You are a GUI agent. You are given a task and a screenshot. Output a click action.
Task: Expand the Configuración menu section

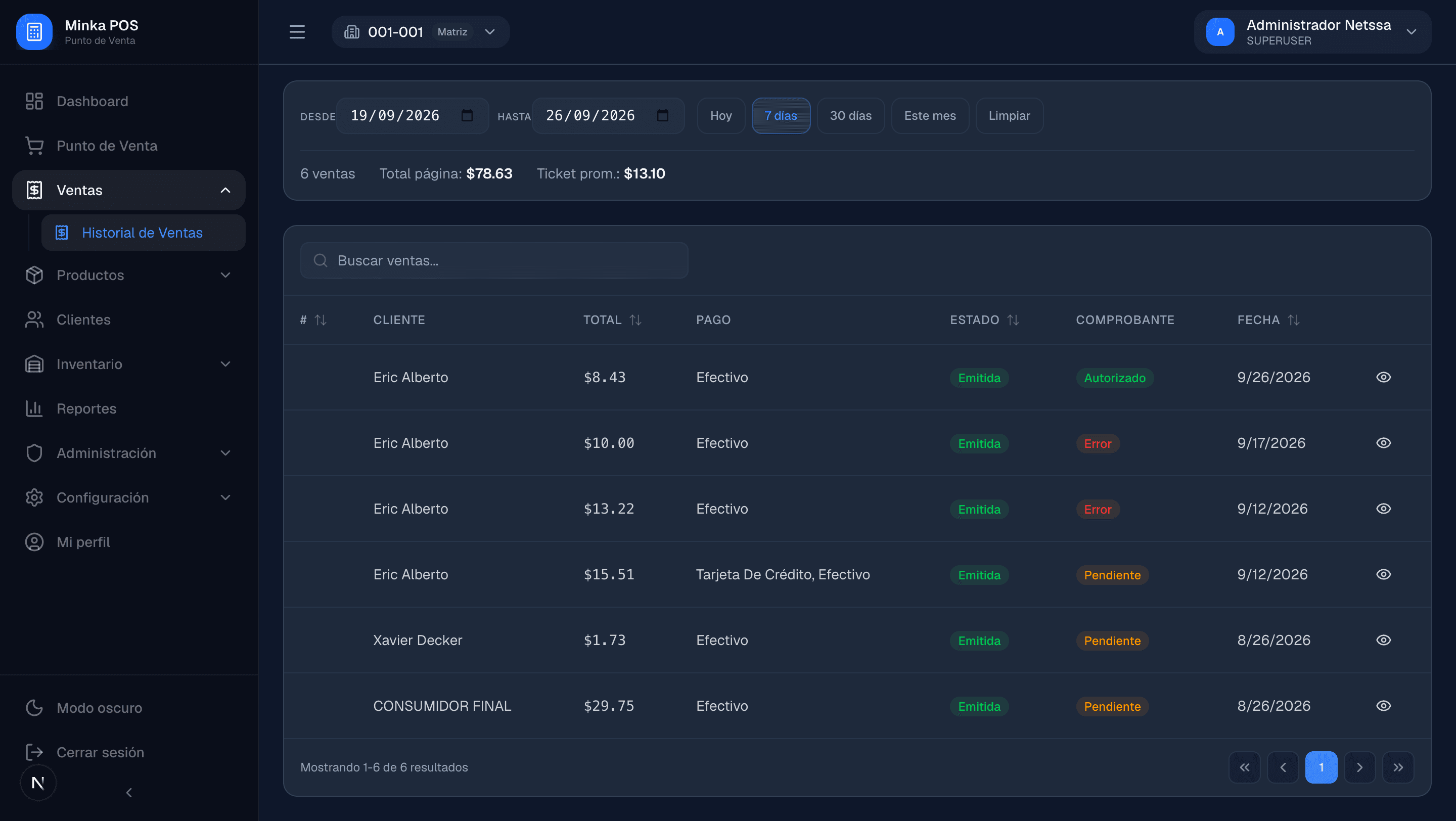(x=129, y=497)
